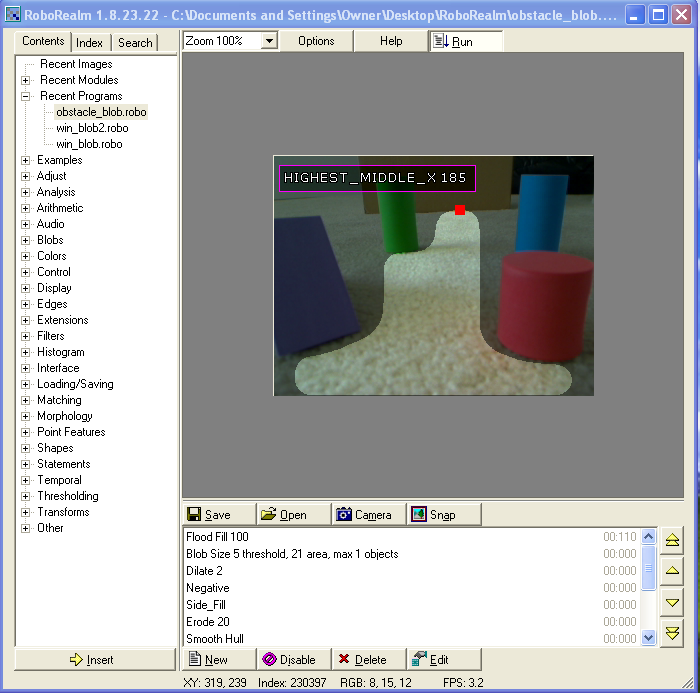700x693 pixels.
Task: Switch to the Search tab
Action: (x=135, y=43)
